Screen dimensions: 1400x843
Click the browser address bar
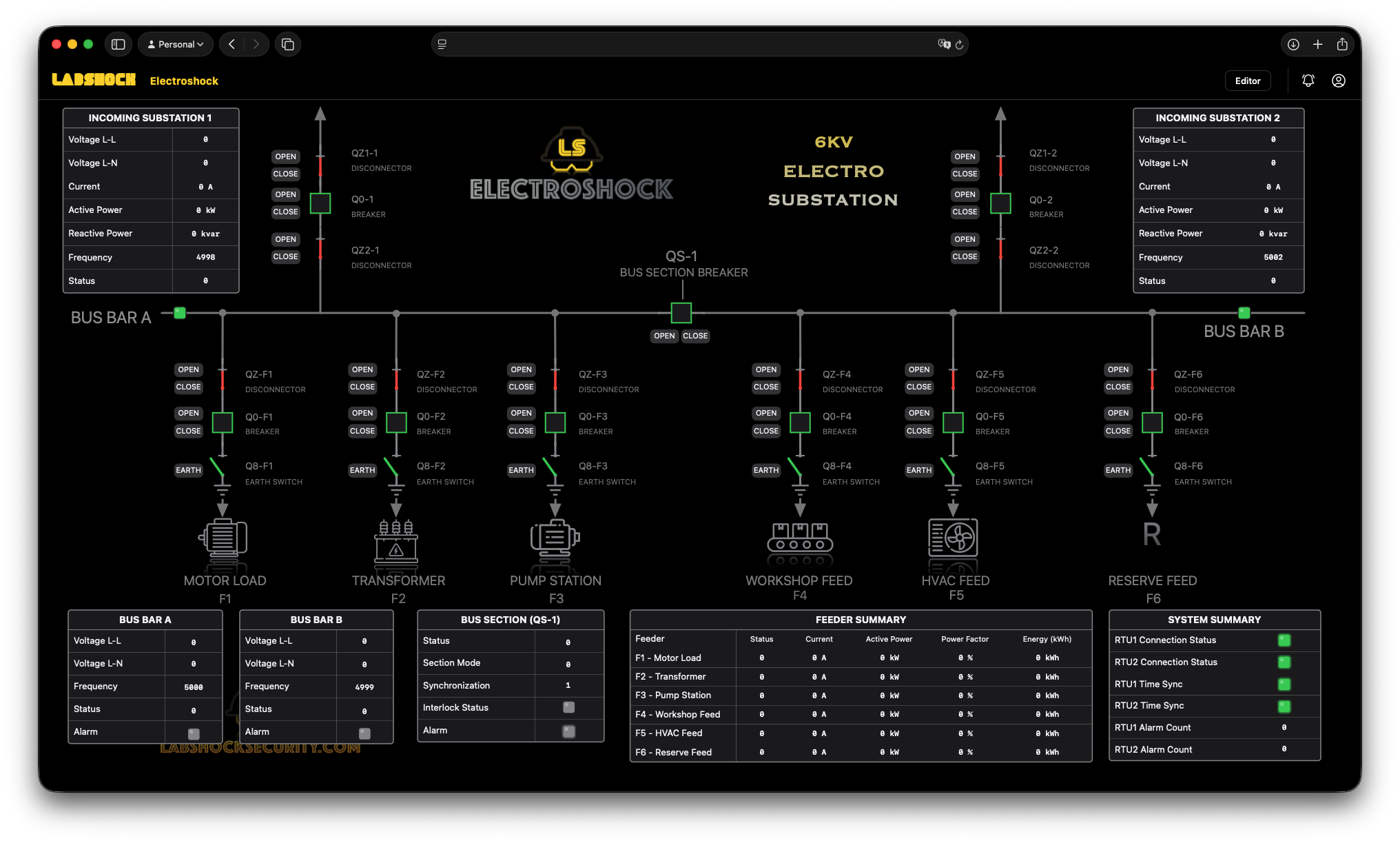(x=699, y=44)
